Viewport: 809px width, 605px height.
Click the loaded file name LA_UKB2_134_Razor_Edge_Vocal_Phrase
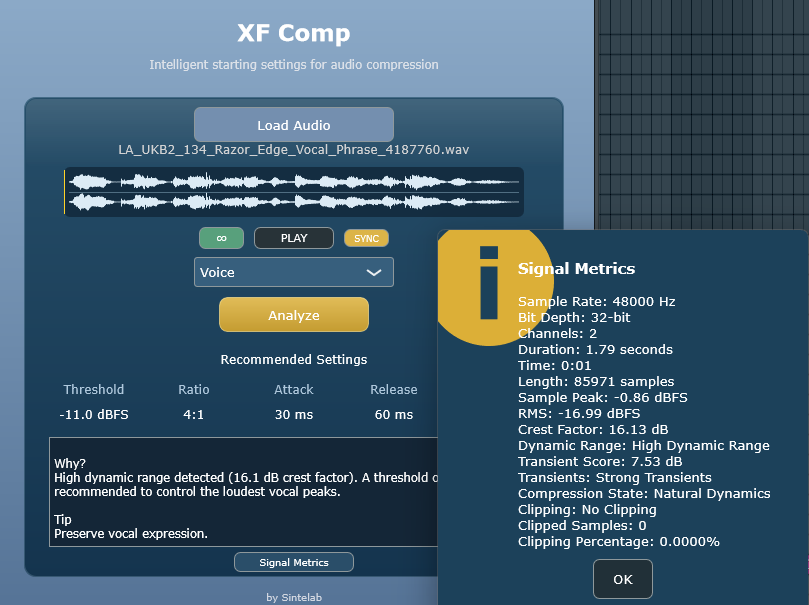tap(294, 150)
